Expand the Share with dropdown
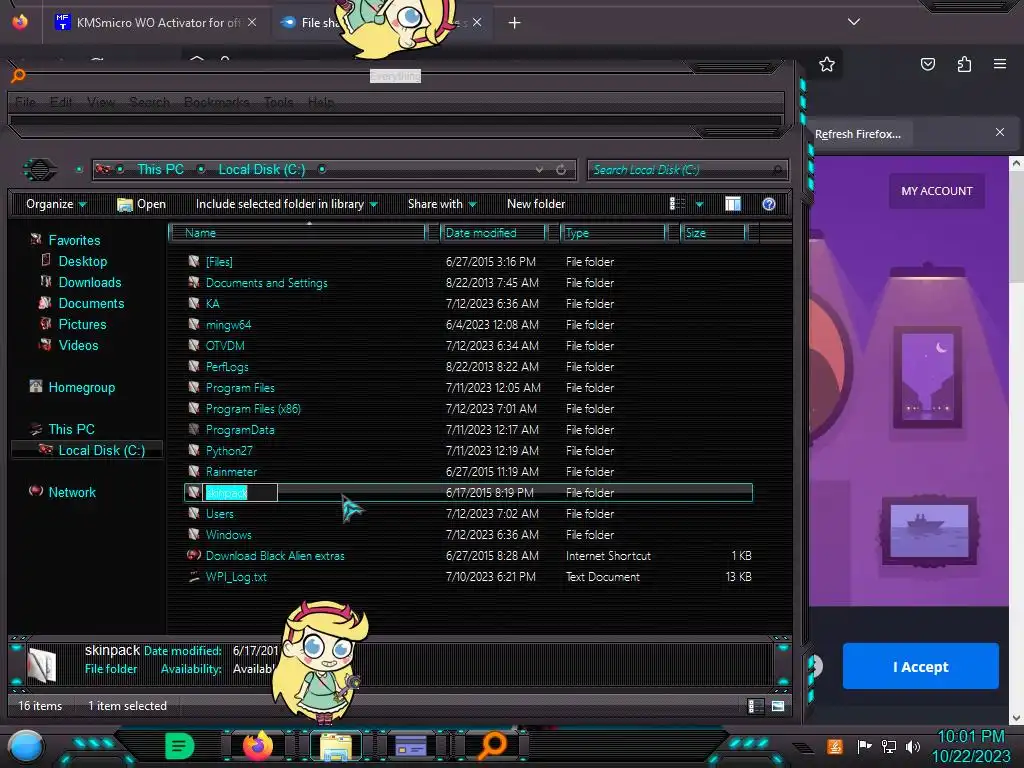This screenshot has width=1024, height=768. [x=442, y=204]
